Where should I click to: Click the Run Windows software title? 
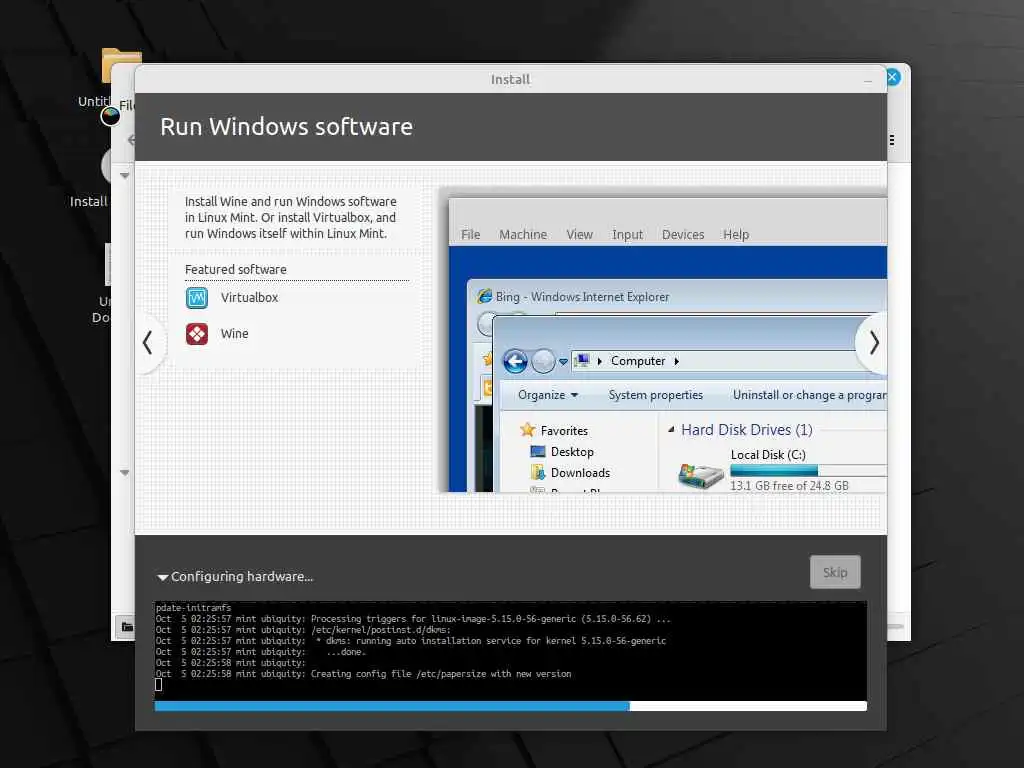286,127
